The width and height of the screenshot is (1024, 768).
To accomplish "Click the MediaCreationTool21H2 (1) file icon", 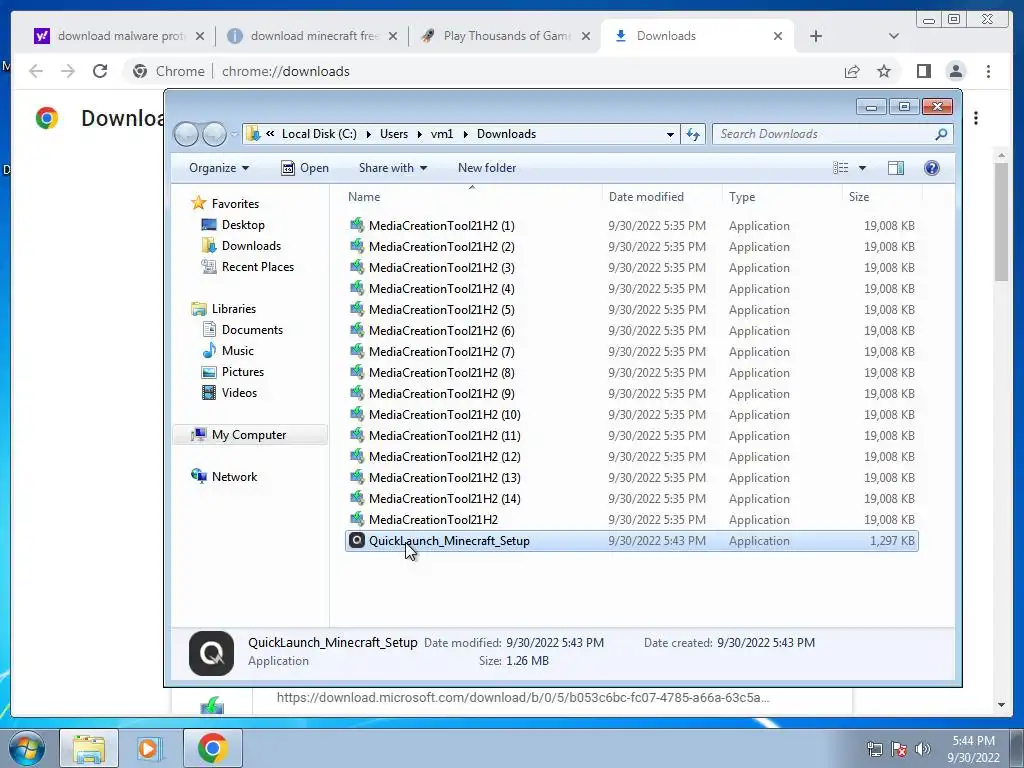I will point(357,225).
